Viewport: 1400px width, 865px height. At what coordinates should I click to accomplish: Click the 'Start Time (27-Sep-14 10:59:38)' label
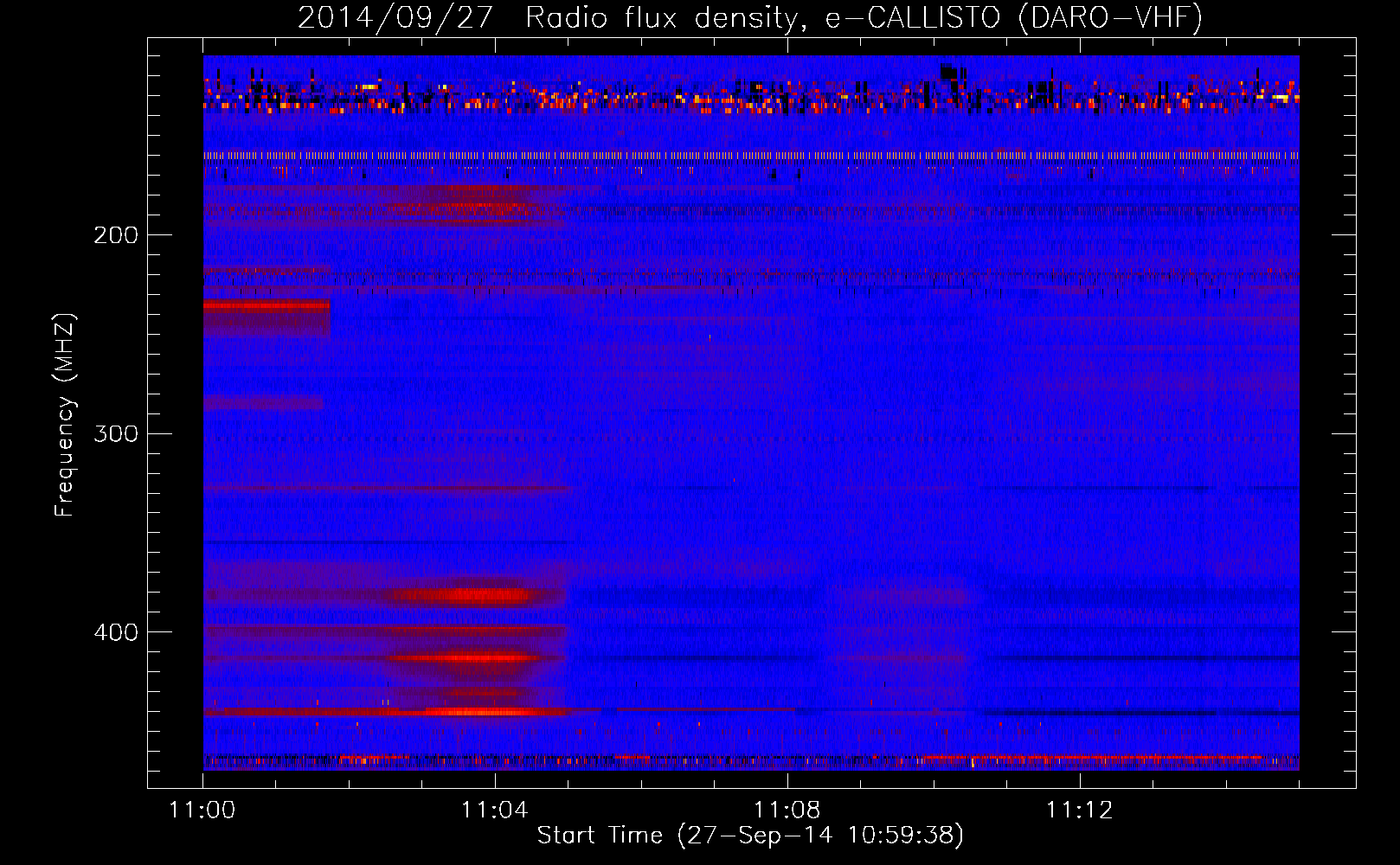point(750,836)
